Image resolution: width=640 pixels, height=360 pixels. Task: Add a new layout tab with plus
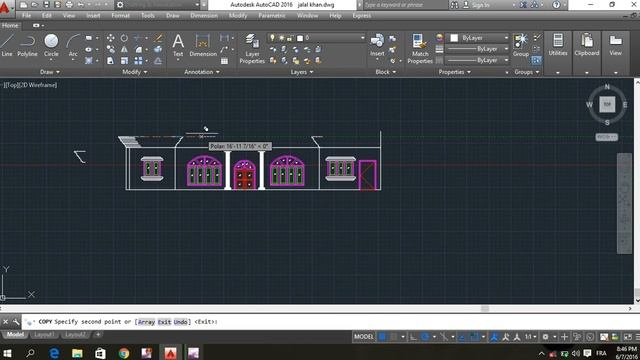pyautogui.click(x=98, y=335)
